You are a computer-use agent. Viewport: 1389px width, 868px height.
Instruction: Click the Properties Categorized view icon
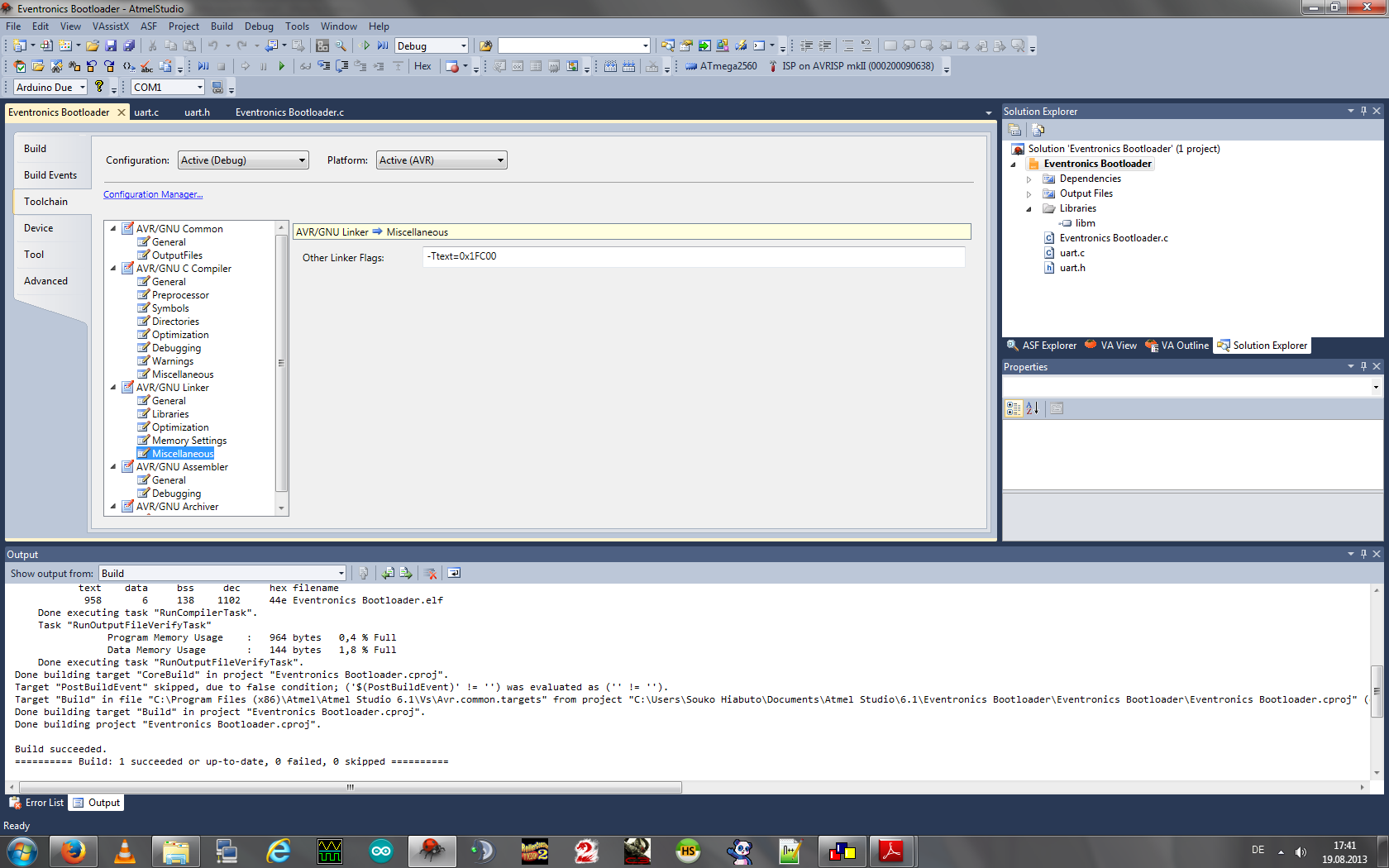(1014, 408)
